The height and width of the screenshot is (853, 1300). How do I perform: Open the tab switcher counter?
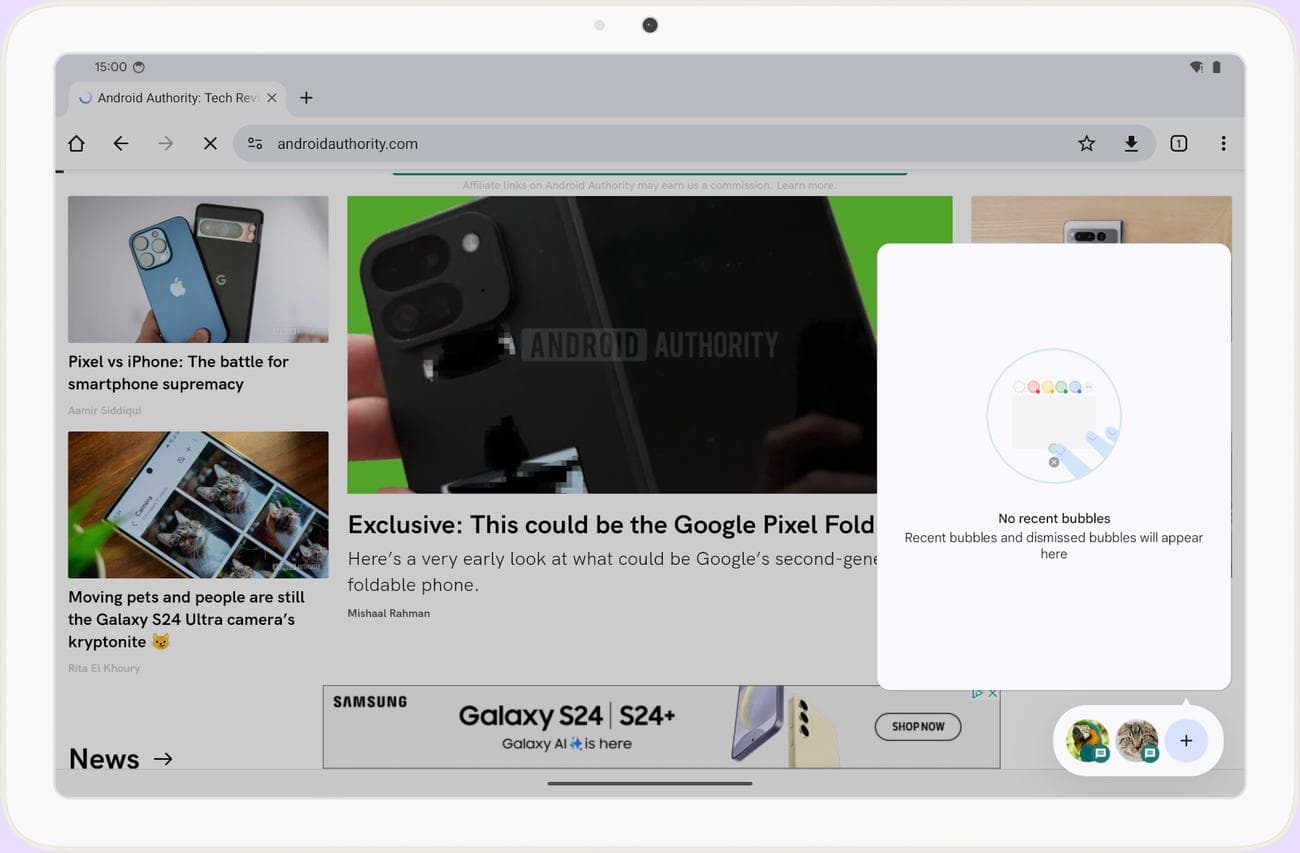(x=1178, y=144)
